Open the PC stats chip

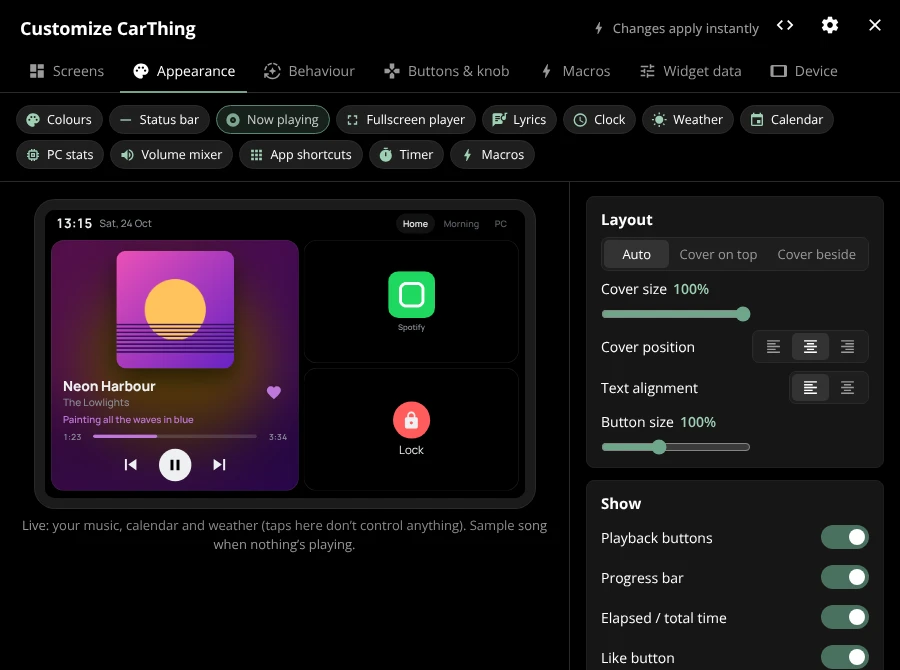tap(60, 154)
